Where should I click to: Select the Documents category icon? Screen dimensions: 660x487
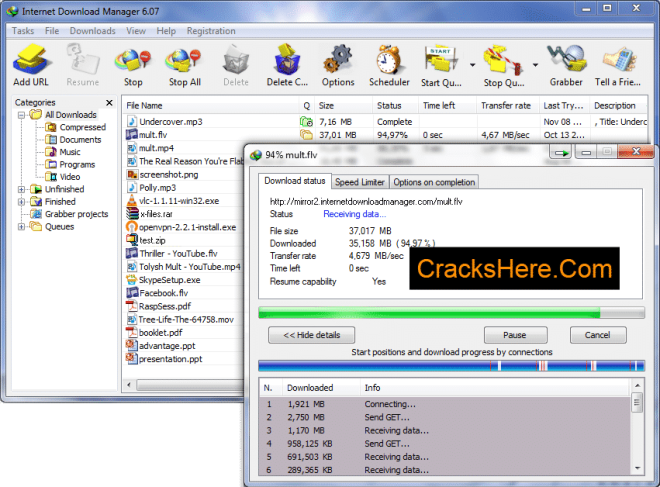pos(51,139)
